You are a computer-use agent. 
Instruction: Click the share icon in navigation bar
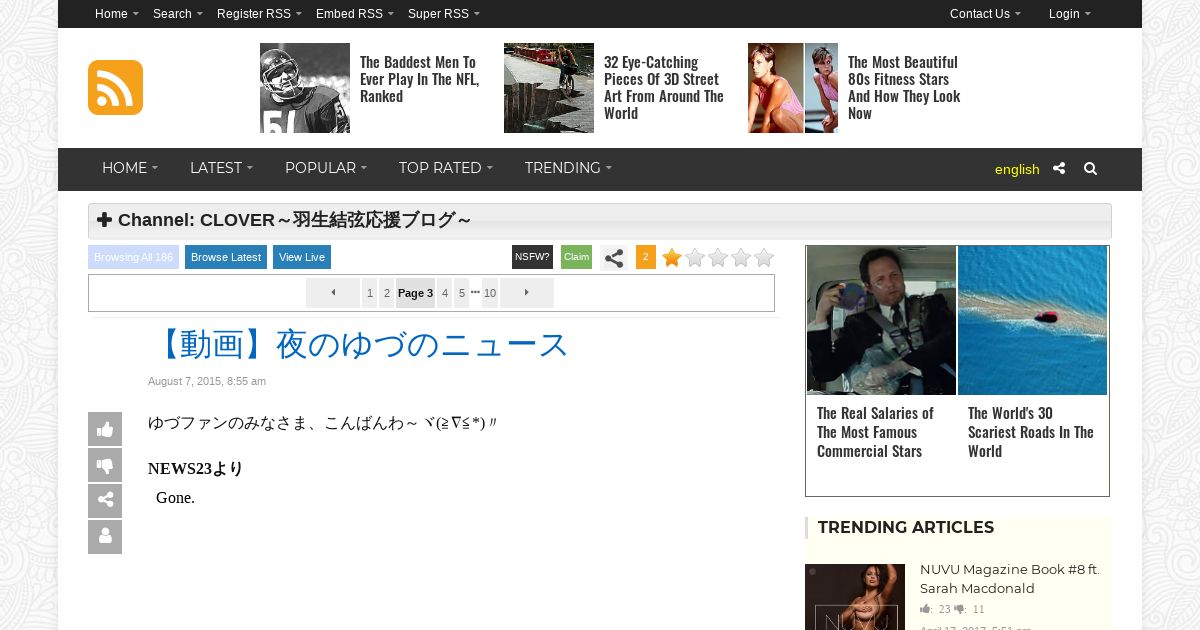point(1059,169)
